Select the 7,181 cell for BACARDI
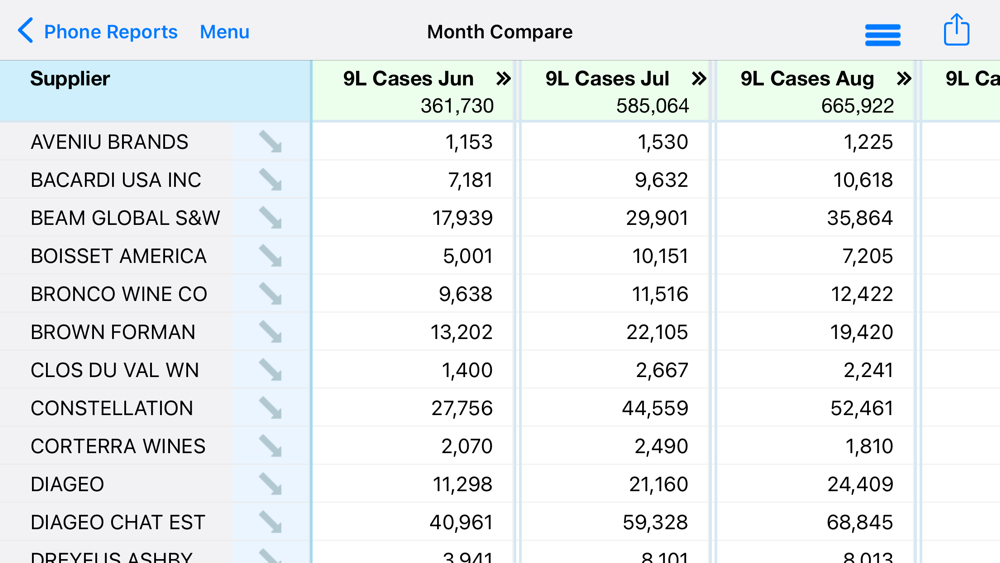Image resolution: width=1000 pixels, height=563 pixels. point(470,180)
